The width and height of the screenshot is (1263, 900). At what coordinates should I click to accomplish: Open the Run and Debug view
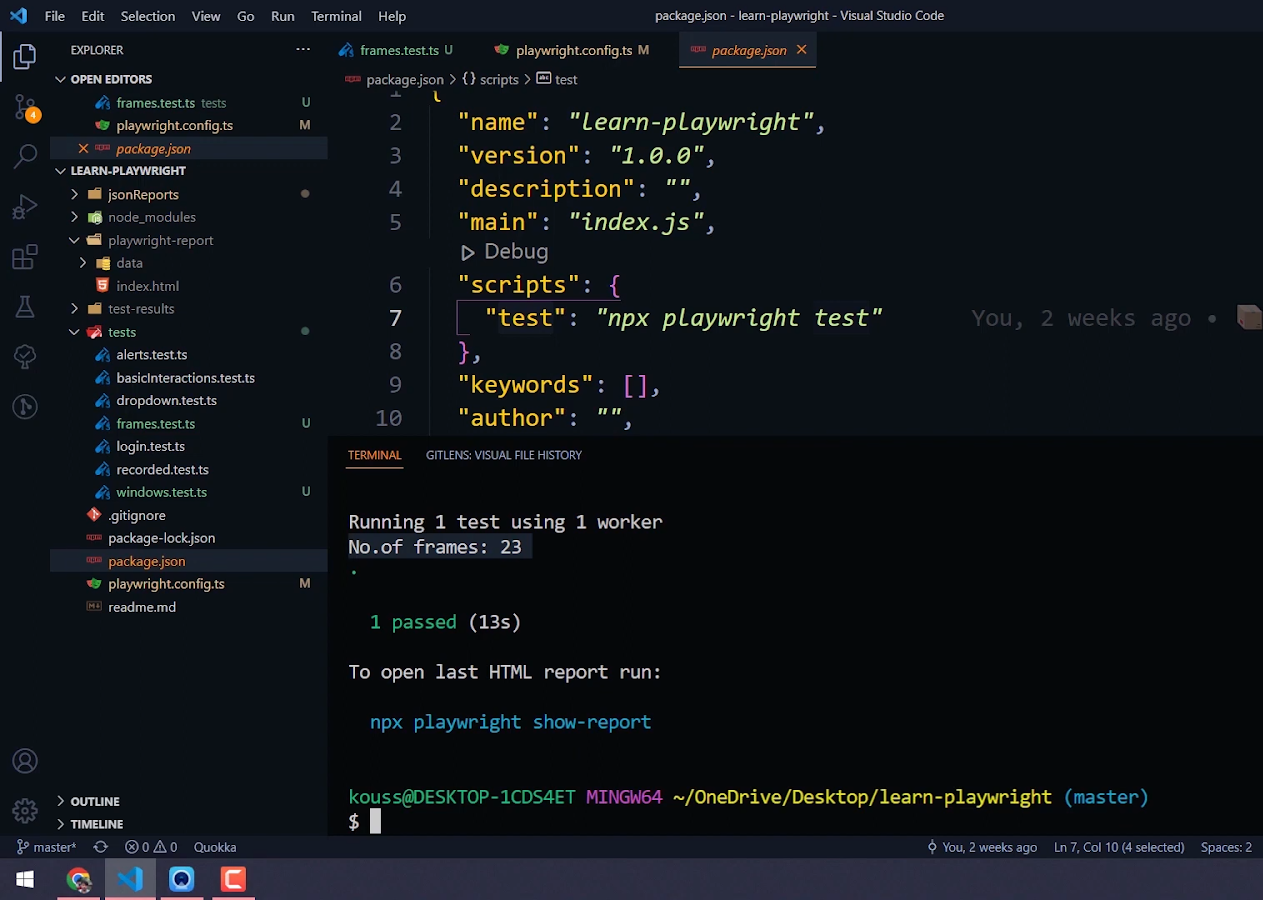24,207
